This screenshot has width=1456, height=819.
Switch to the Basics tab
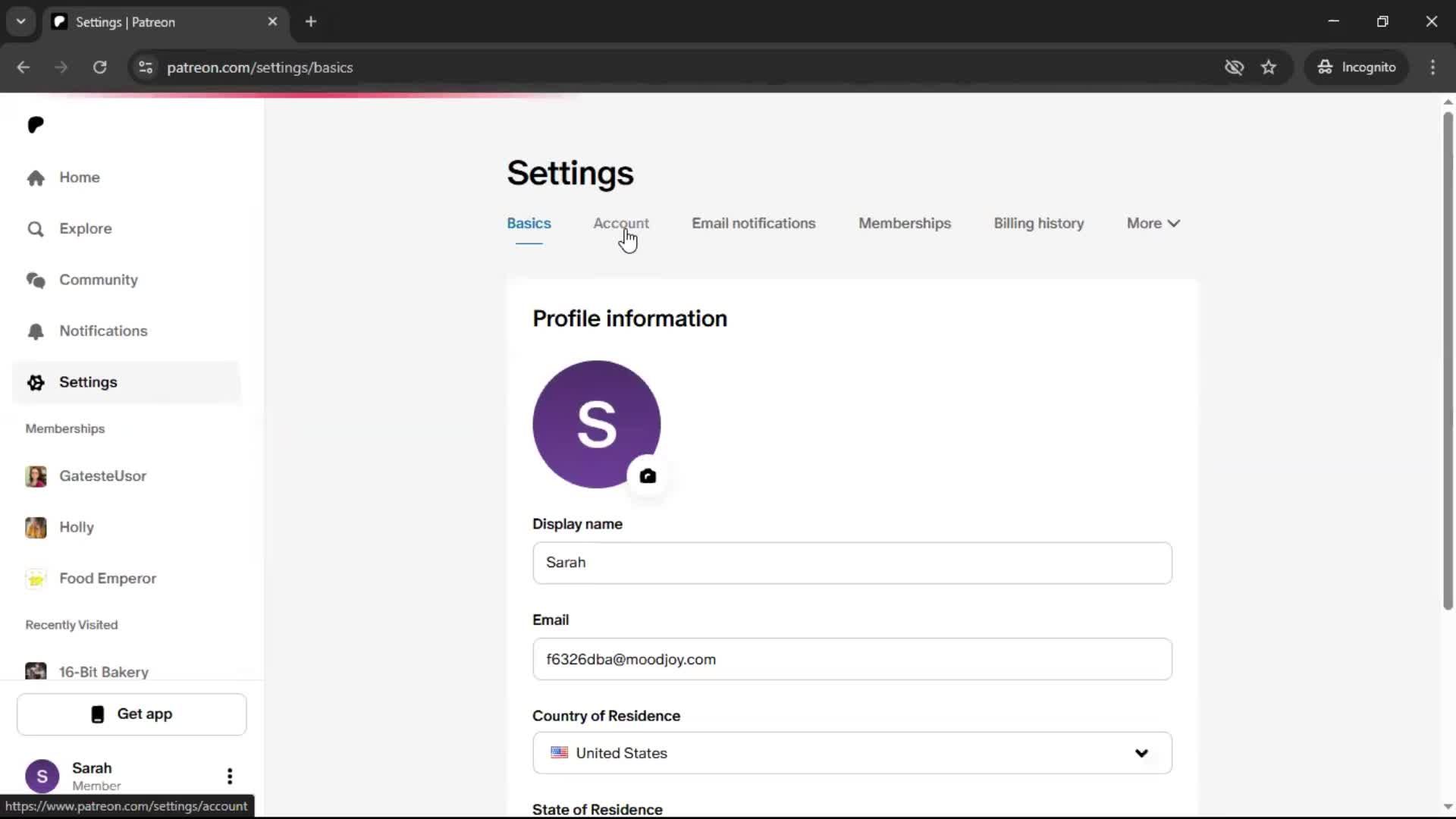point(529,224)
